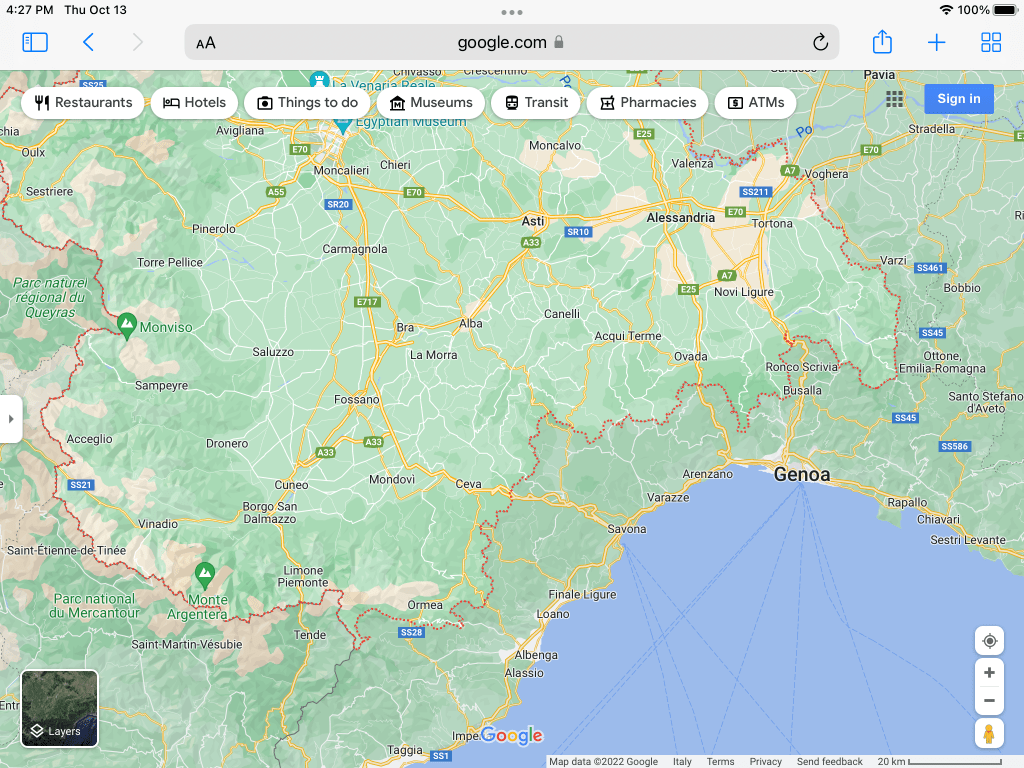Show the tab overview grid
Image resolution: width=1024 pixels, height=768 pixels.
990,42
